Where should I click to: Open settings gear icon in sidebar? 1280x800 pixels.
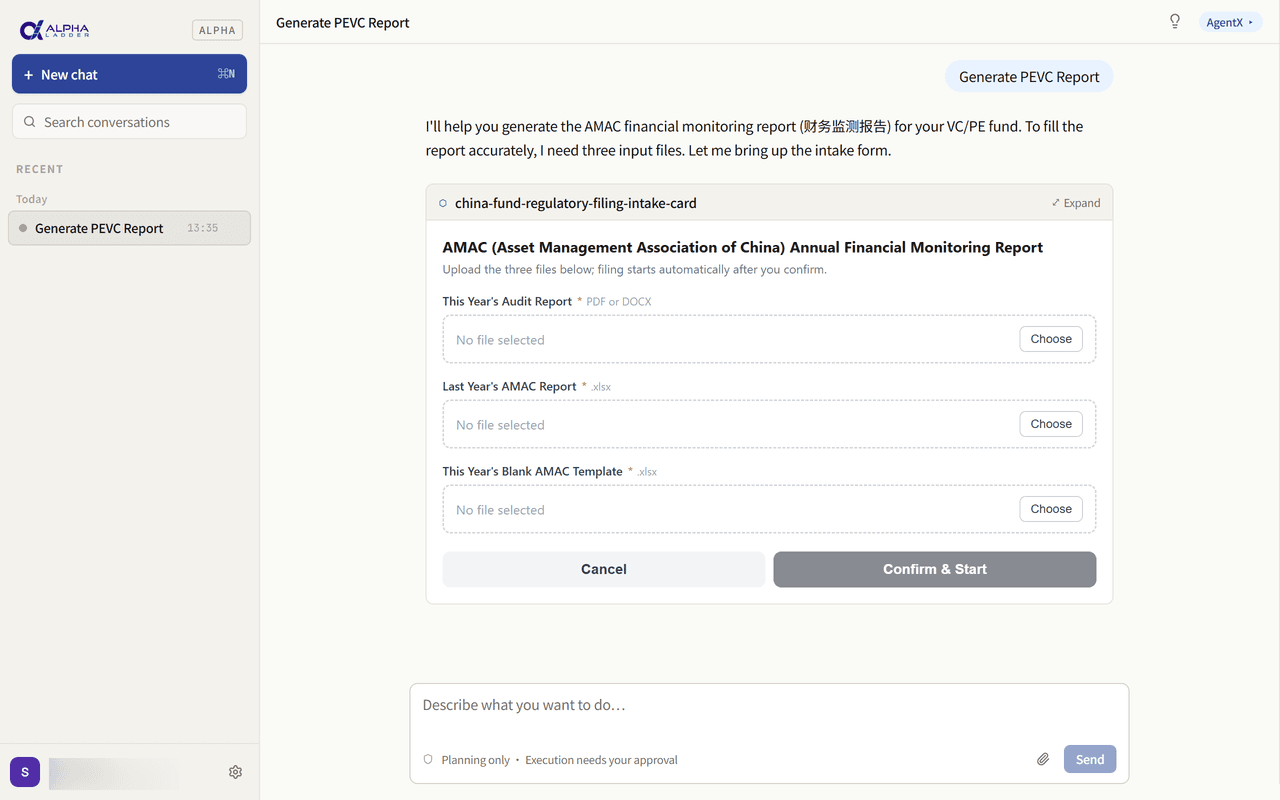click(x=236, y=772)
